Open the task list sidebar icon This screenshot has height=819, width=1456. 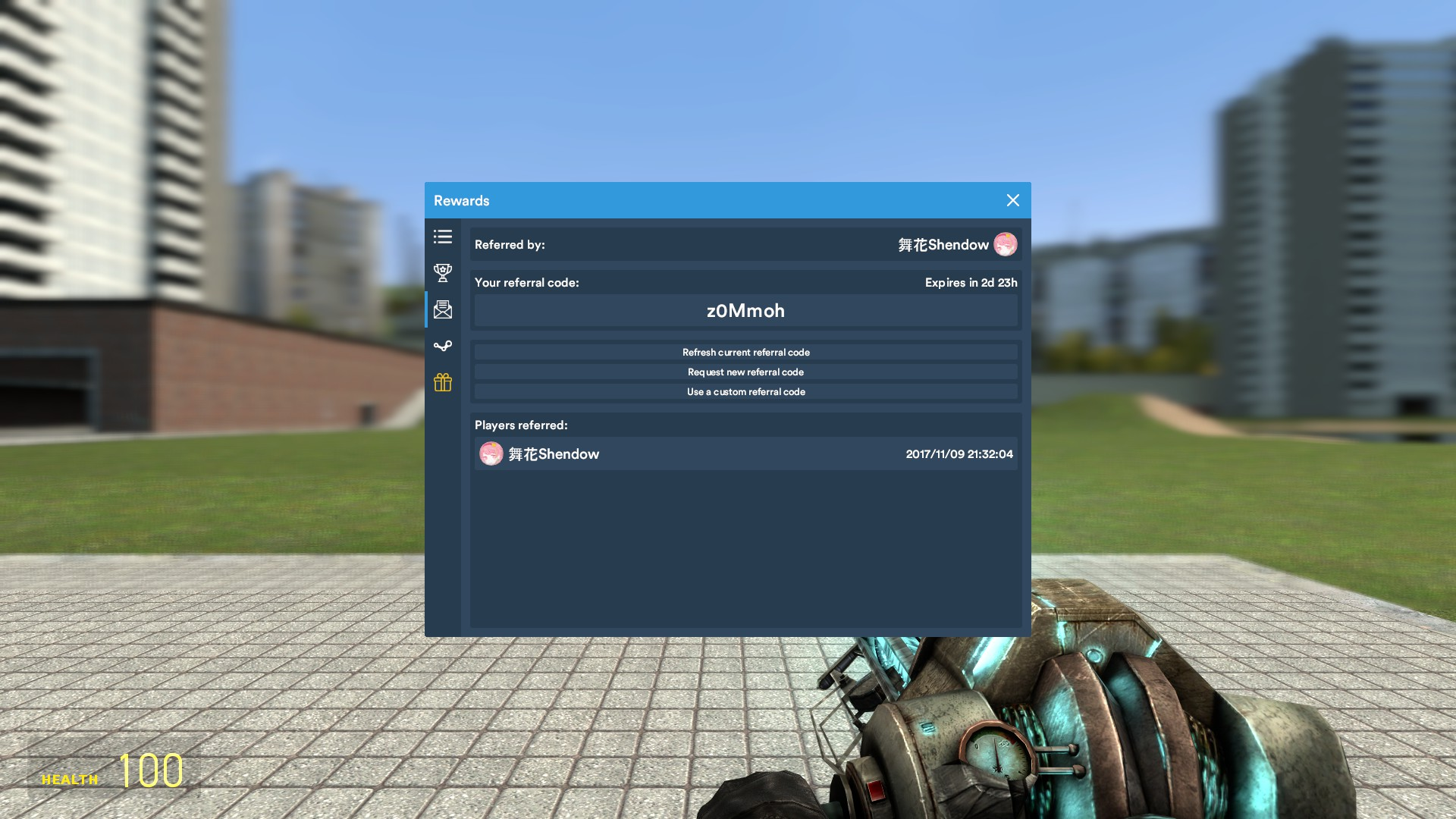(443, 237)
